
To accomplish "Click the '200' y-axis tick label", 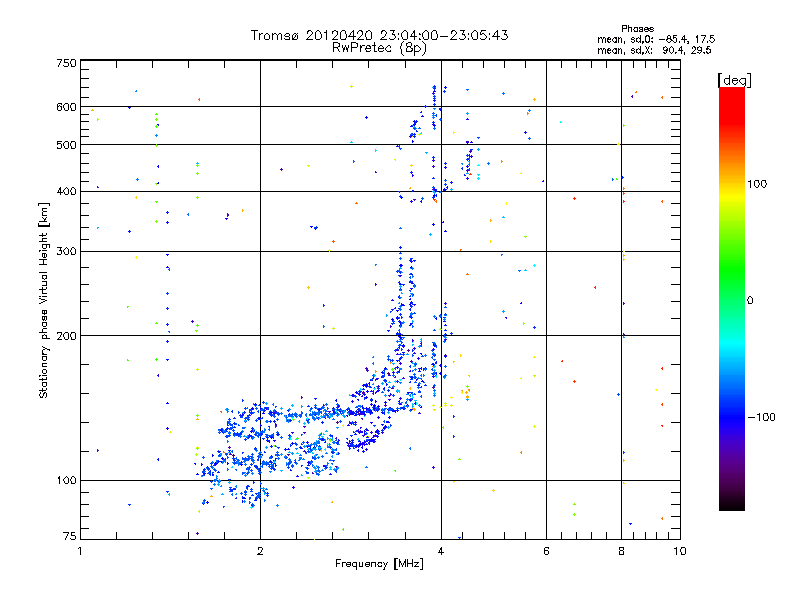I will 66,336.
